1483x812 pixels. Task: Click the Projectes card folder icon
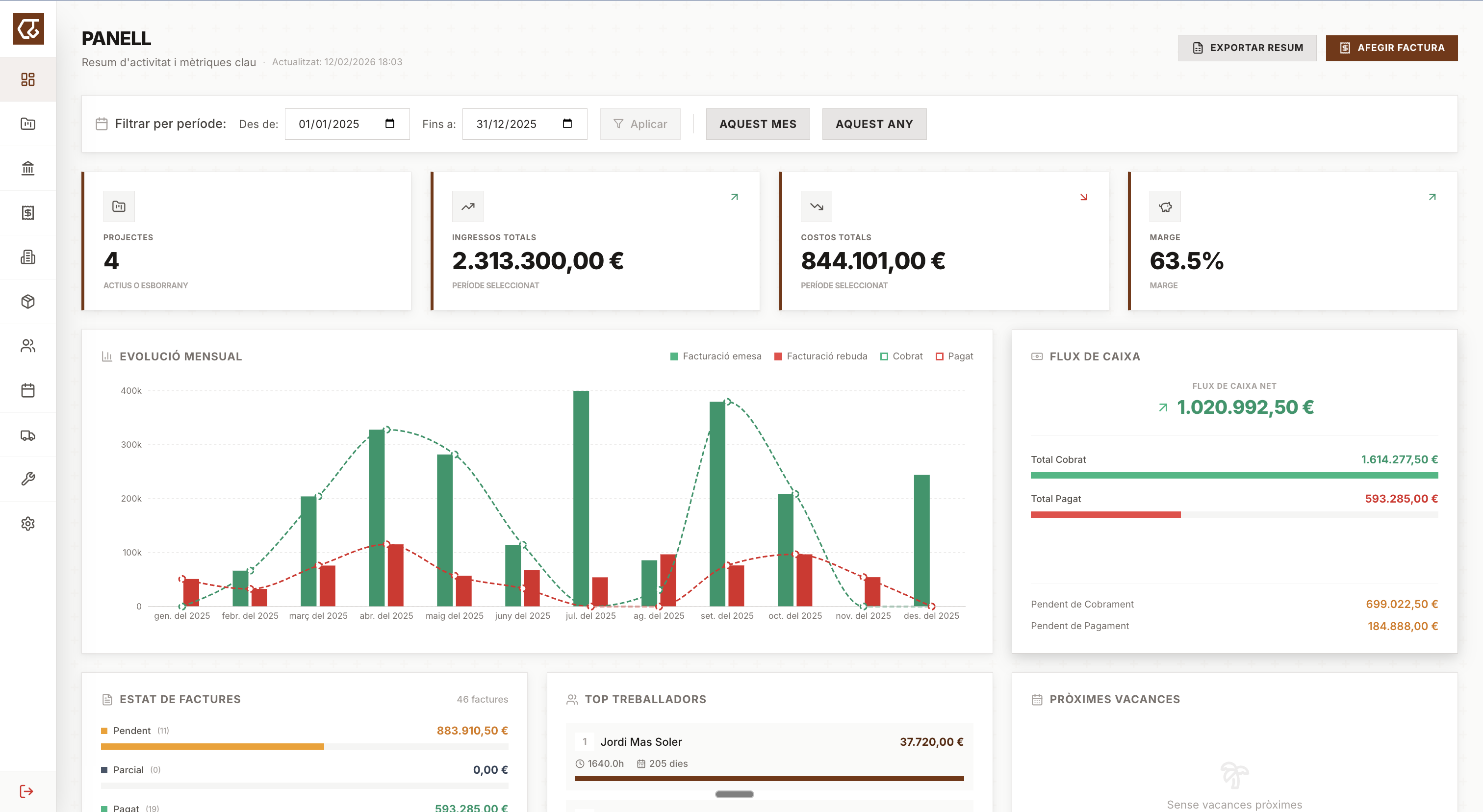pos(119,206)
